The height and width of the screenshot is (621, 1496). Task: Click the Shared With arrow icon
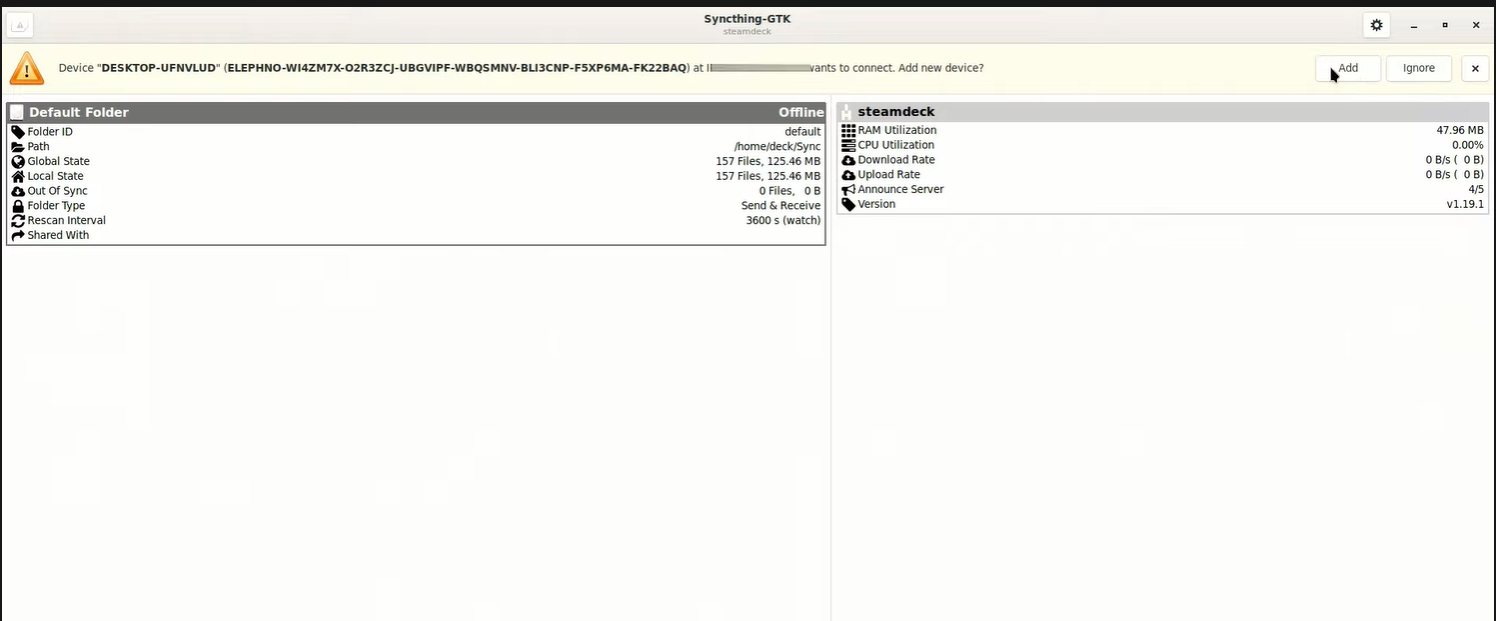click(18, 235)
